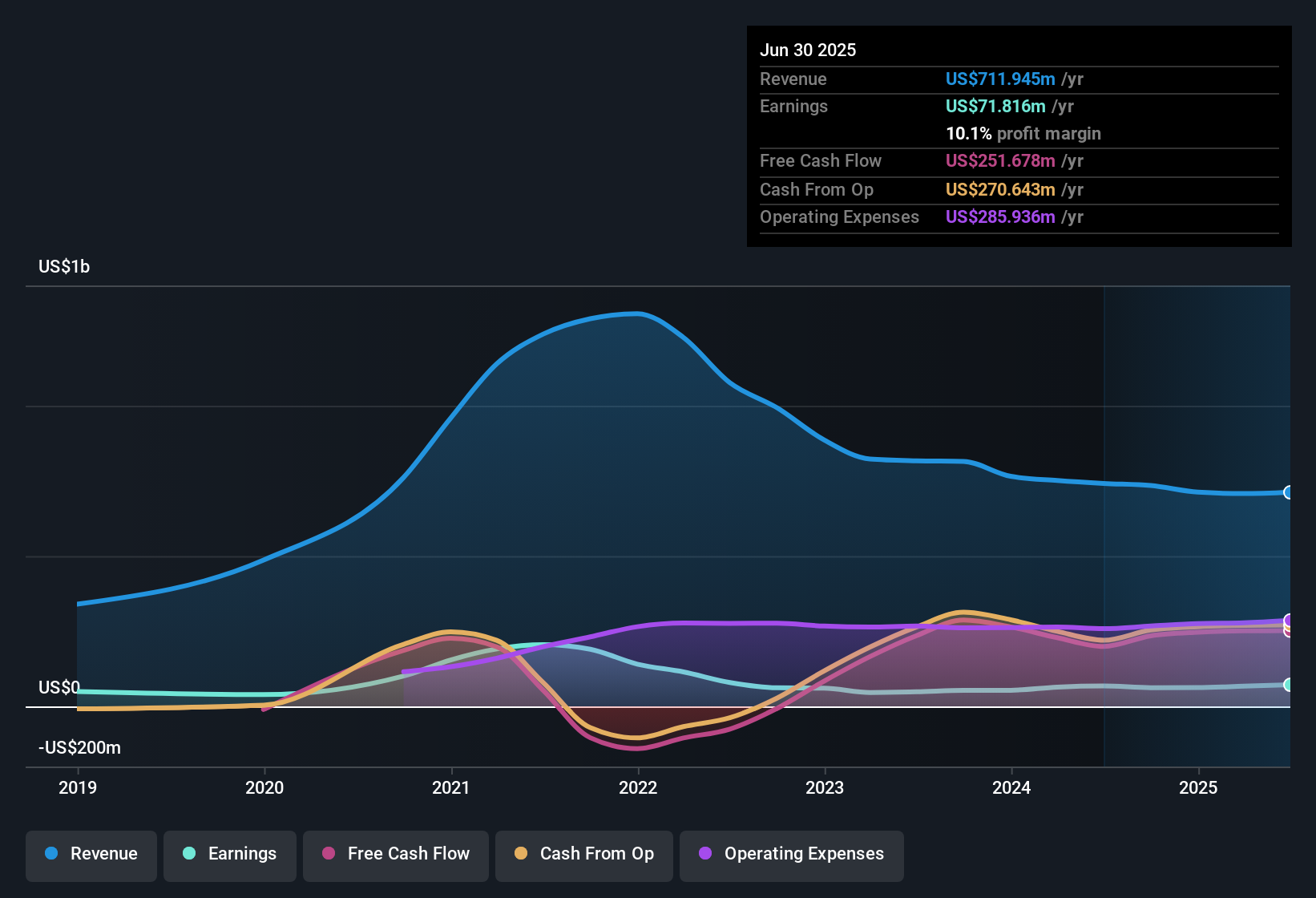Click the Jun 30 2025 tooltip header
1316x898 pixels.
click(x=808, y=50)
